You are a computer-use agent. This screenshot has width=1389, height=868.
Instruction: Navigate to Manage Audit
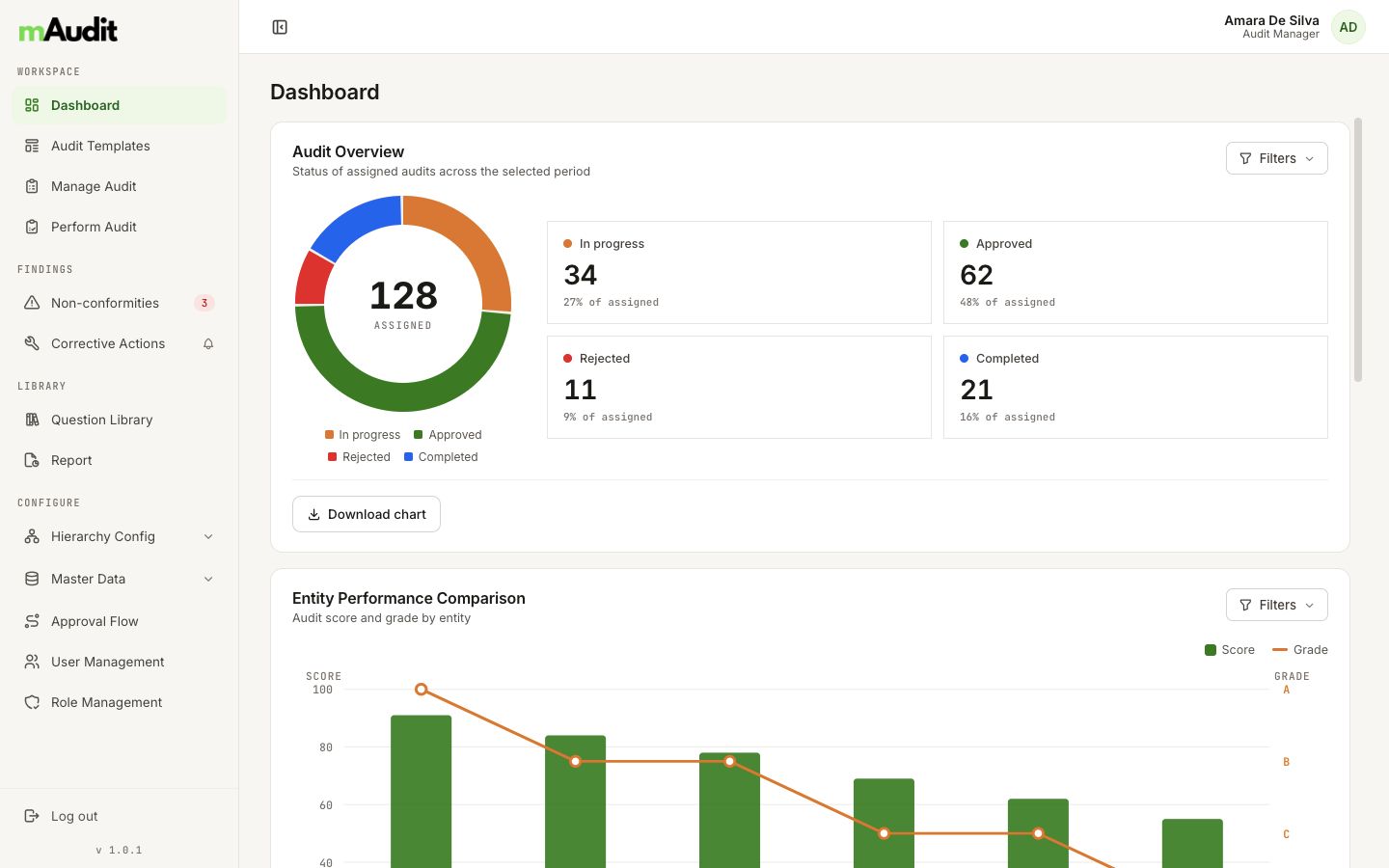(x=120, y=186)
